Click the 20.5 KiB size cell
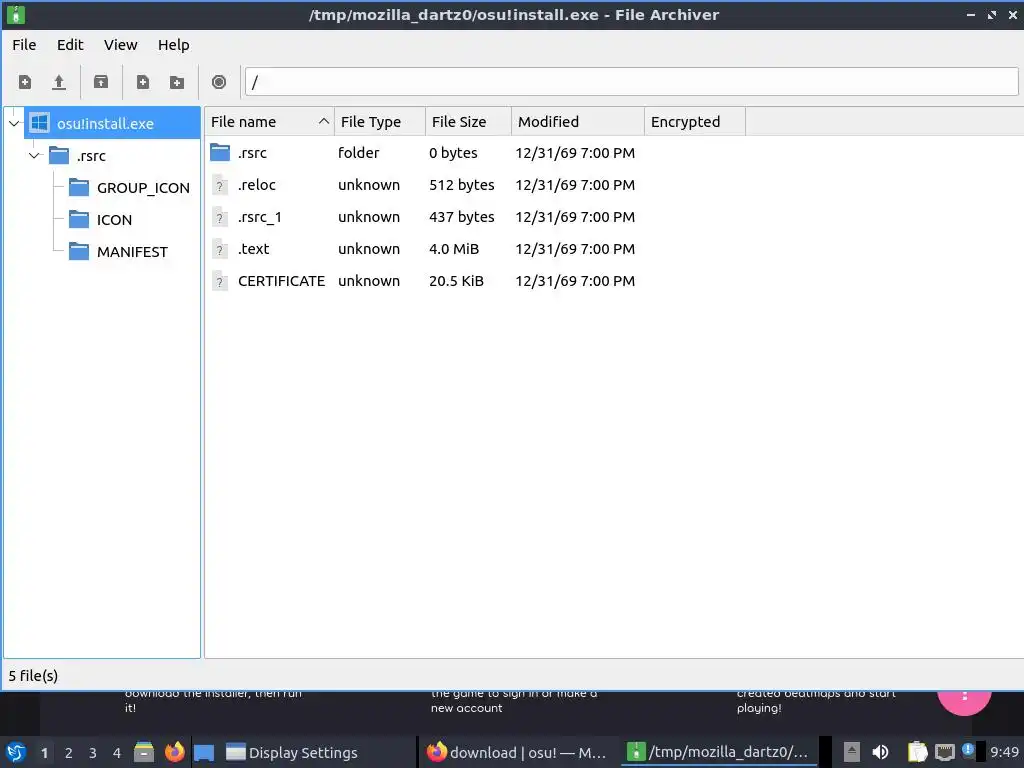The image size is (1024, 768). click(456, 281)
